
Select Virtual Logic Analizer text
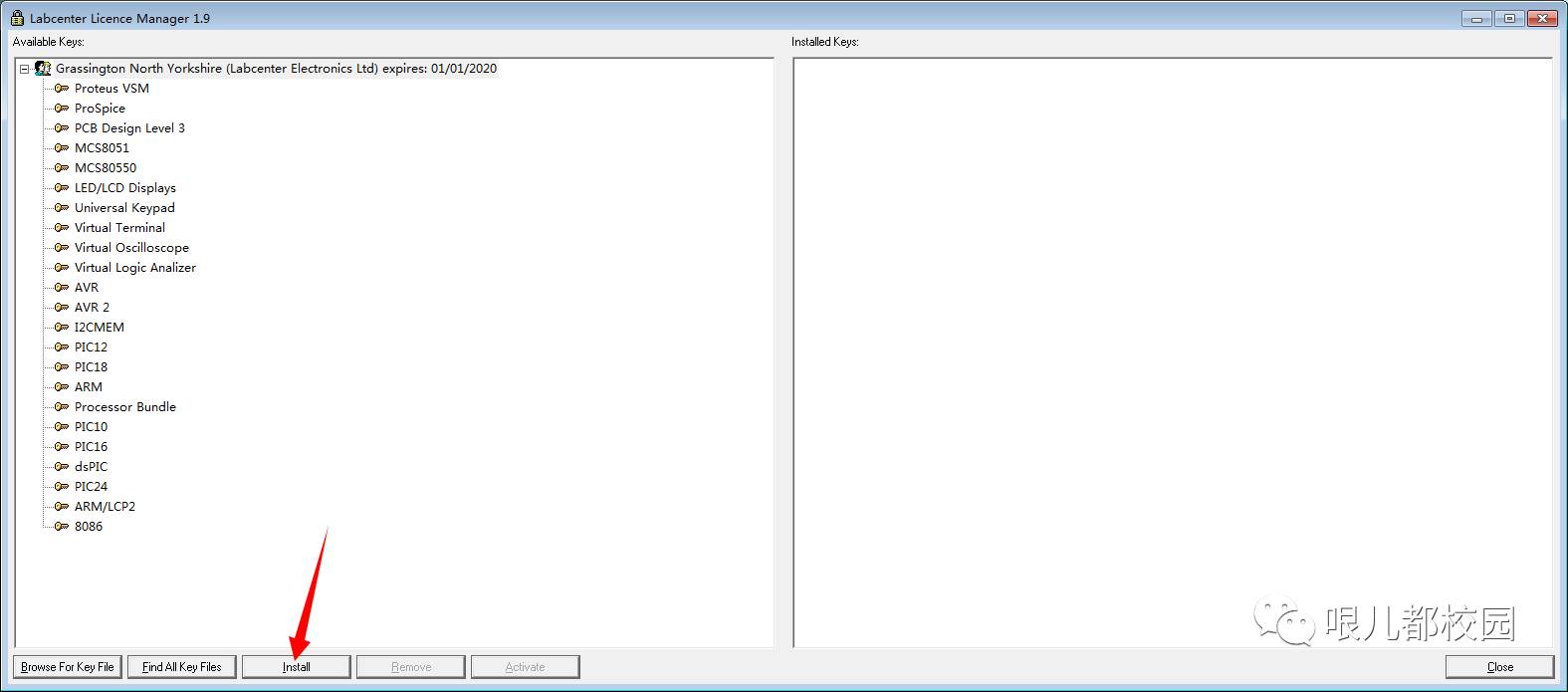click(x=135, y=268)
